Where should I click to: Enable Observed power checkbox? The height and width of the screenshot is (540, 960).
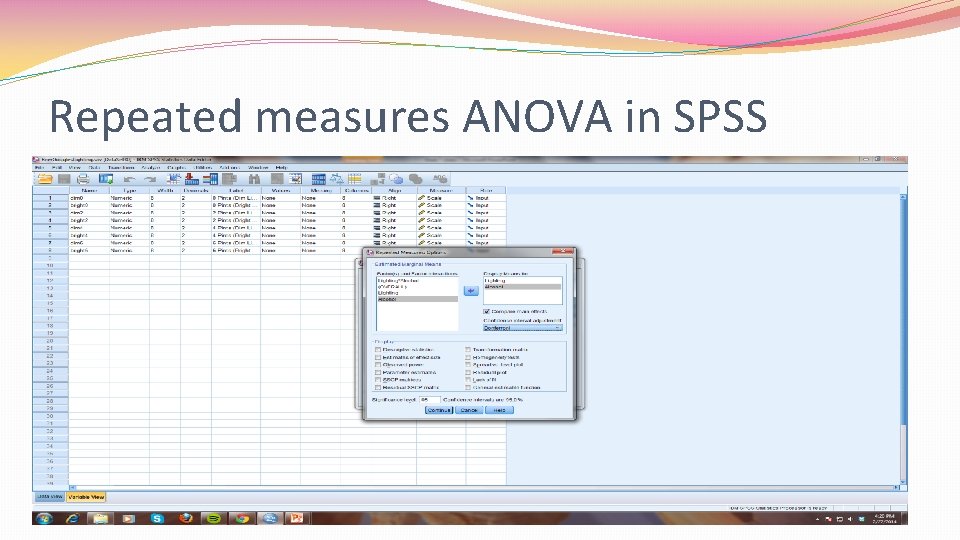[378, 365]
